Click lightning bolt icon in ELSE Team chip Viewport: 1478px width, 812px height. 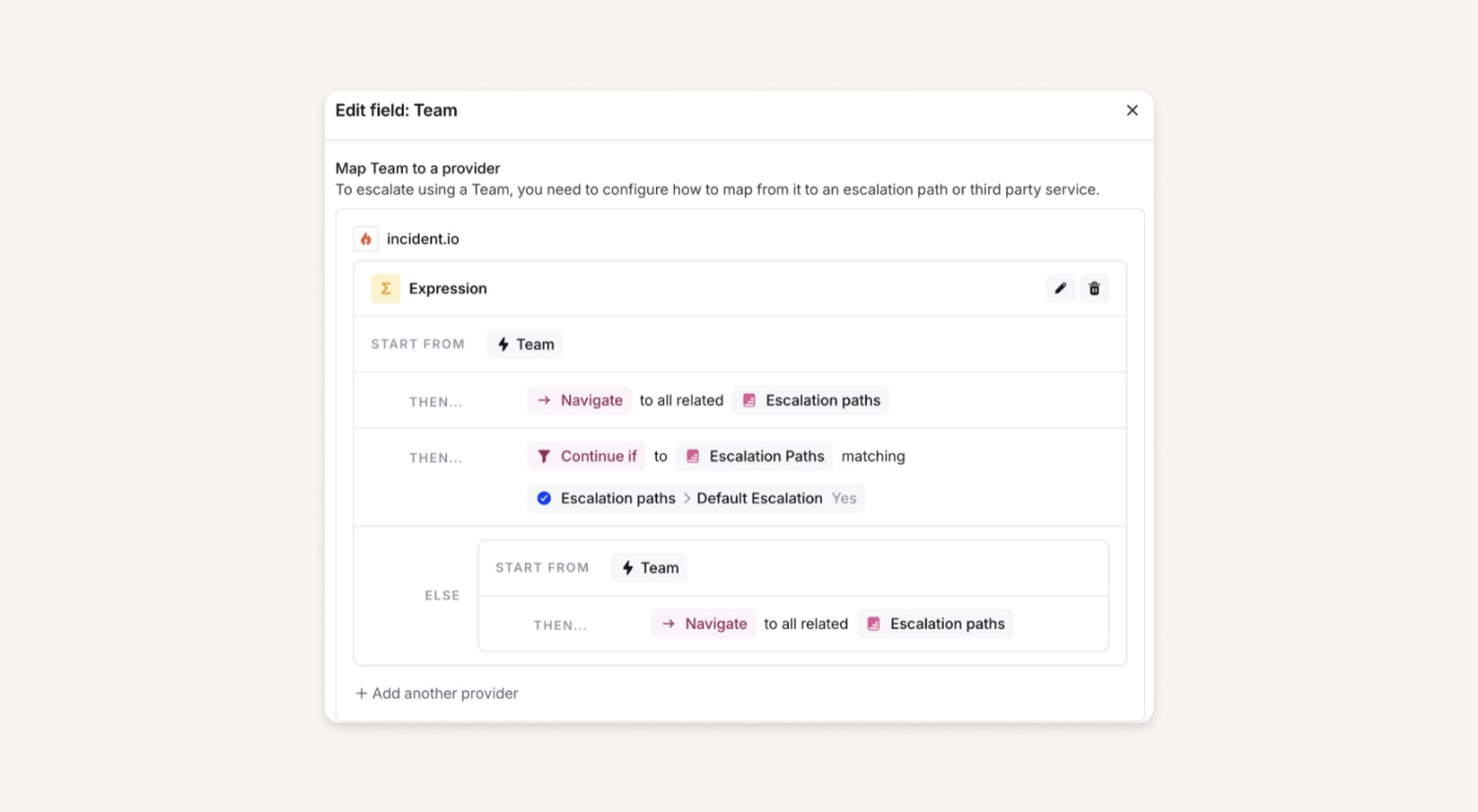(x=627, y=567)
